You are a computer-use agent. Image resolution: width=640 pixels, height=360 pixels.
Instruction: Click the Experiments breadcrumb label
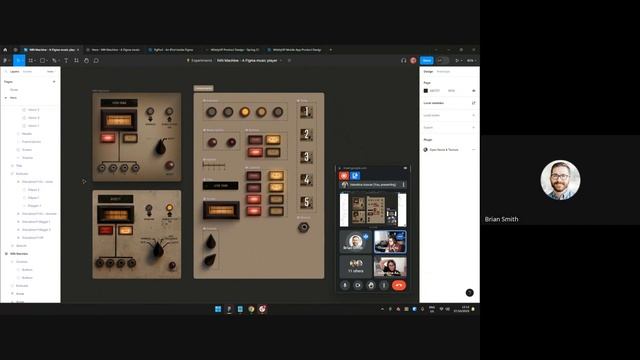(201, 60)
